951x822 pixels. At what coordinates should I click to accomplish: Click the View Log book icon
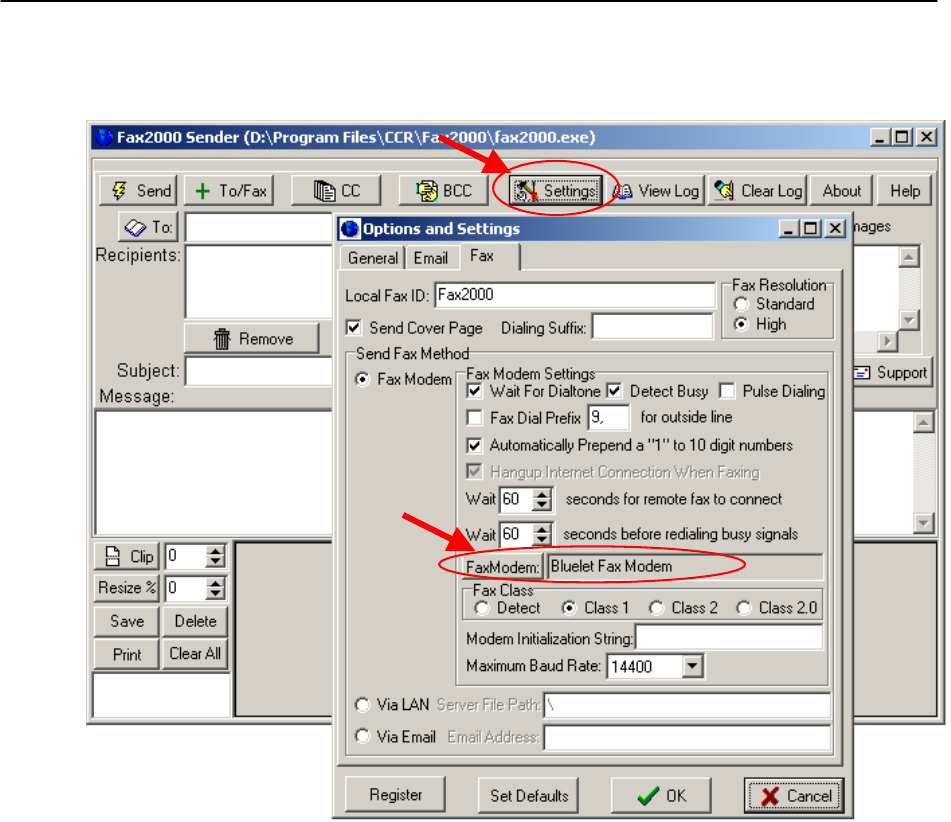click(x=622, y=191)
